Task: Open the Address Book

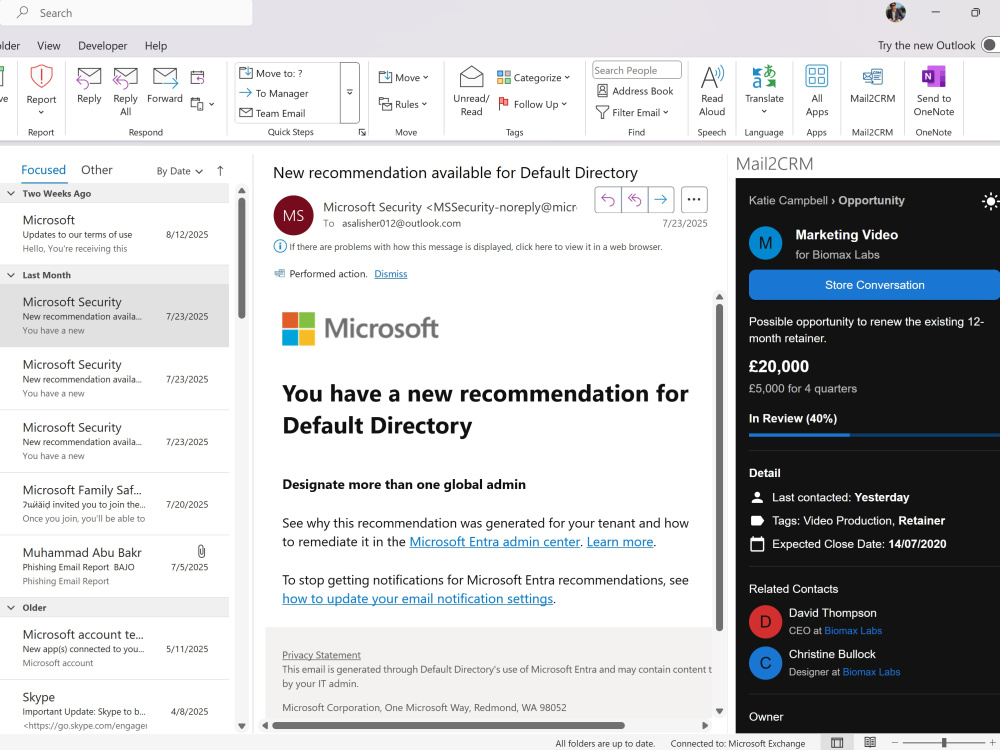Action: pos(635,91)
